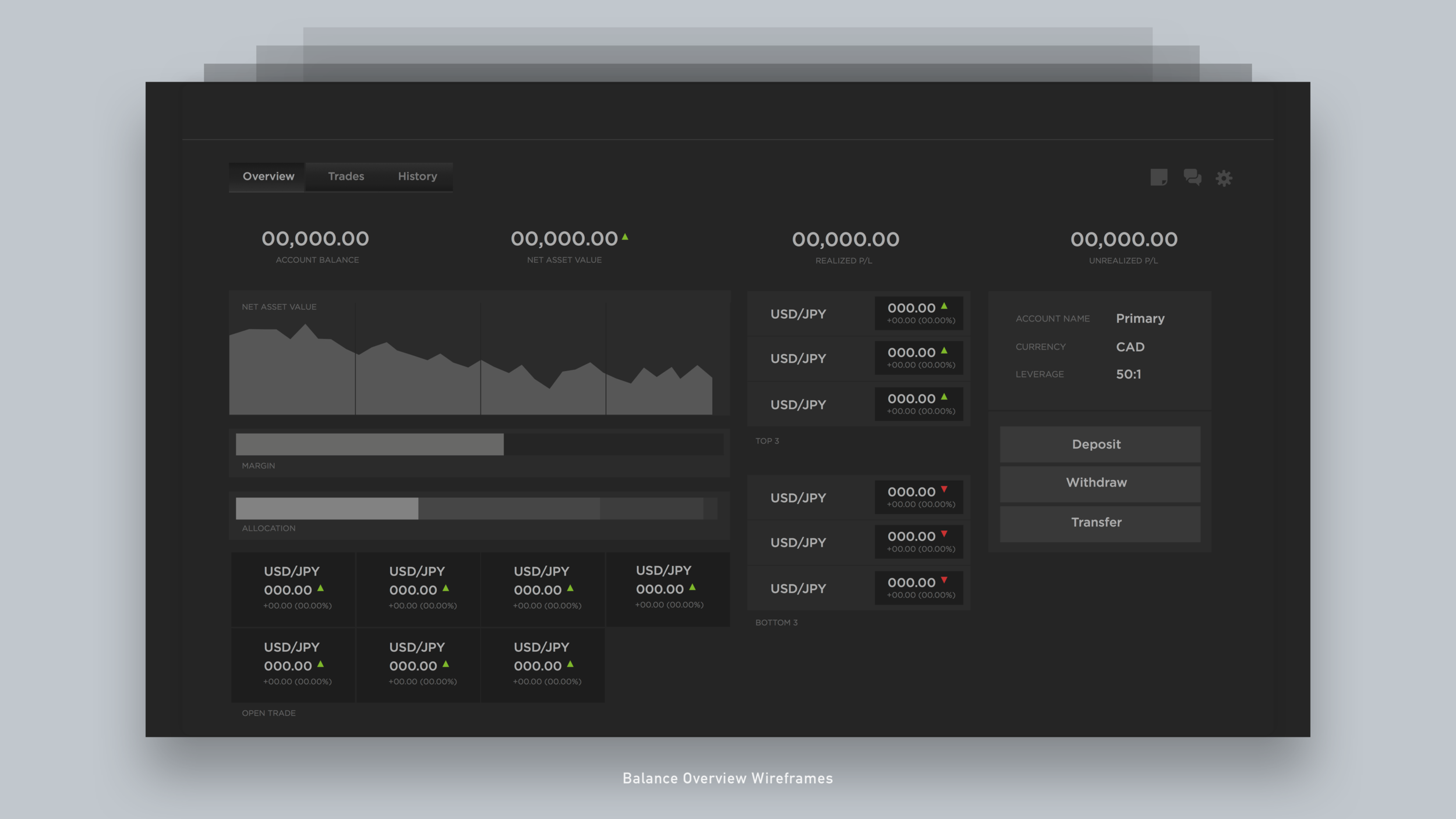Select the second USD/JPY row in Top 3
1456x819 pixels.
(858, 358)
